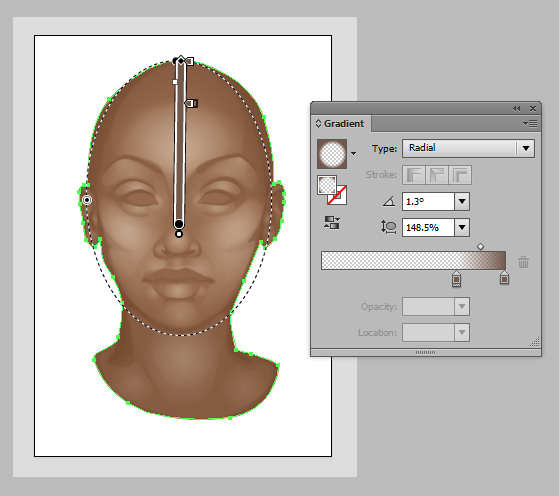This screenshot has height=496, width=559.
Task: Select the first Stroke gradient option icon
Action: (414, 175)
